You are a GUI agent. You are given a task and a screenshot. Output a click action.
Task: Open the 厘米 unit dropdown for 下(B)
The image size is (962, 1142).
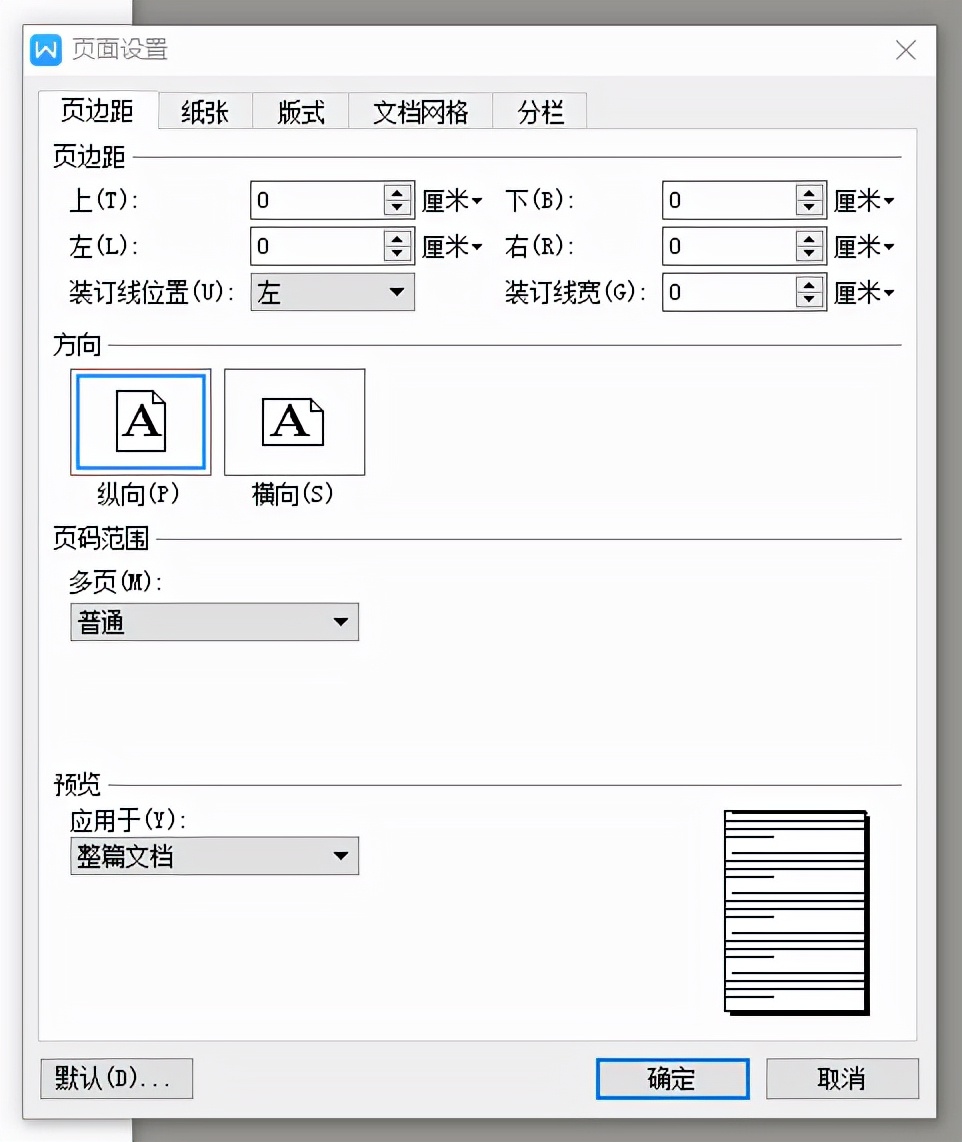tap(864, 200)
